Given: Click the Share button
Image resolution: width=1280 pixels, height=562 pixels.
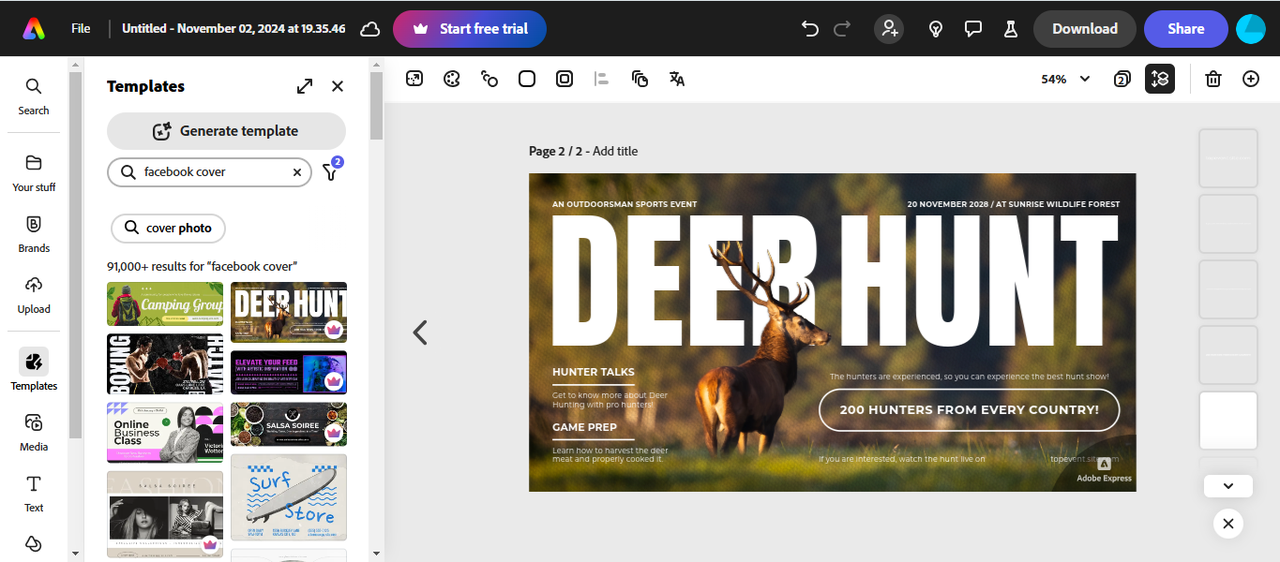Looking at the screenshot, I should tap(1186, 29).
